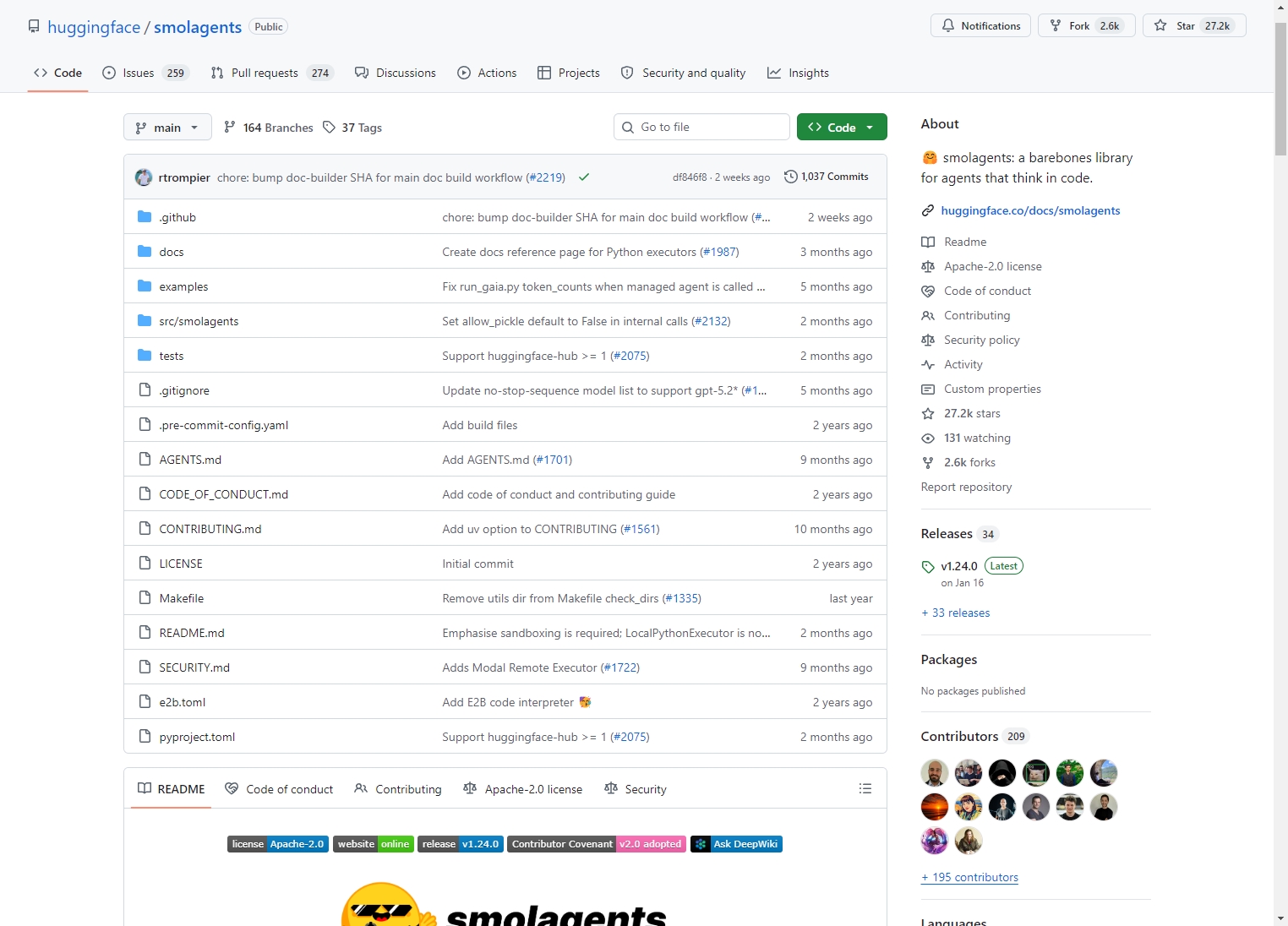Click Report repository link

[x=966, y=487]
